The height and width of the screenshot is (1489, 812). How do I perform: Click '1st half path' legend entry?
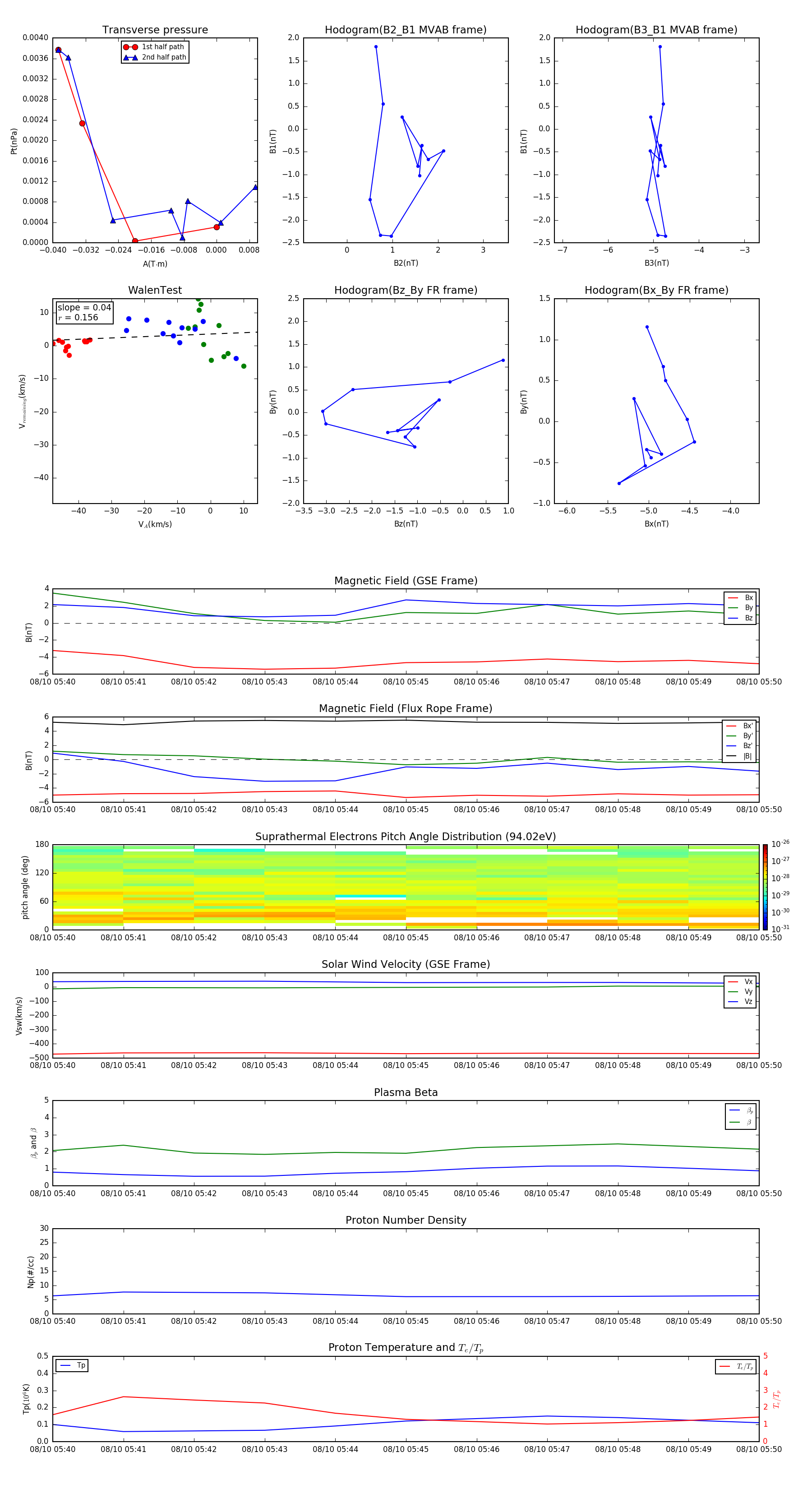pos(154,47)
